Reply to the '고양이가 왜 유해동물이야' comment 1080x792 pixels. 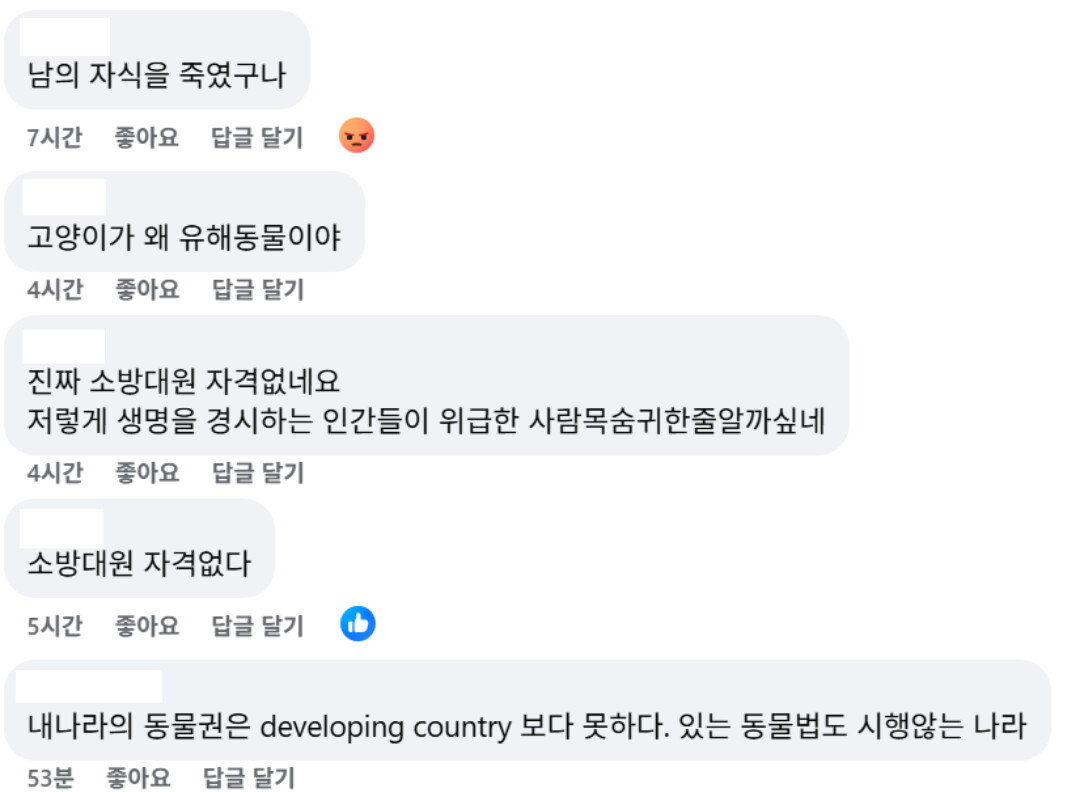pyautogui.click(x=257, y=290)
